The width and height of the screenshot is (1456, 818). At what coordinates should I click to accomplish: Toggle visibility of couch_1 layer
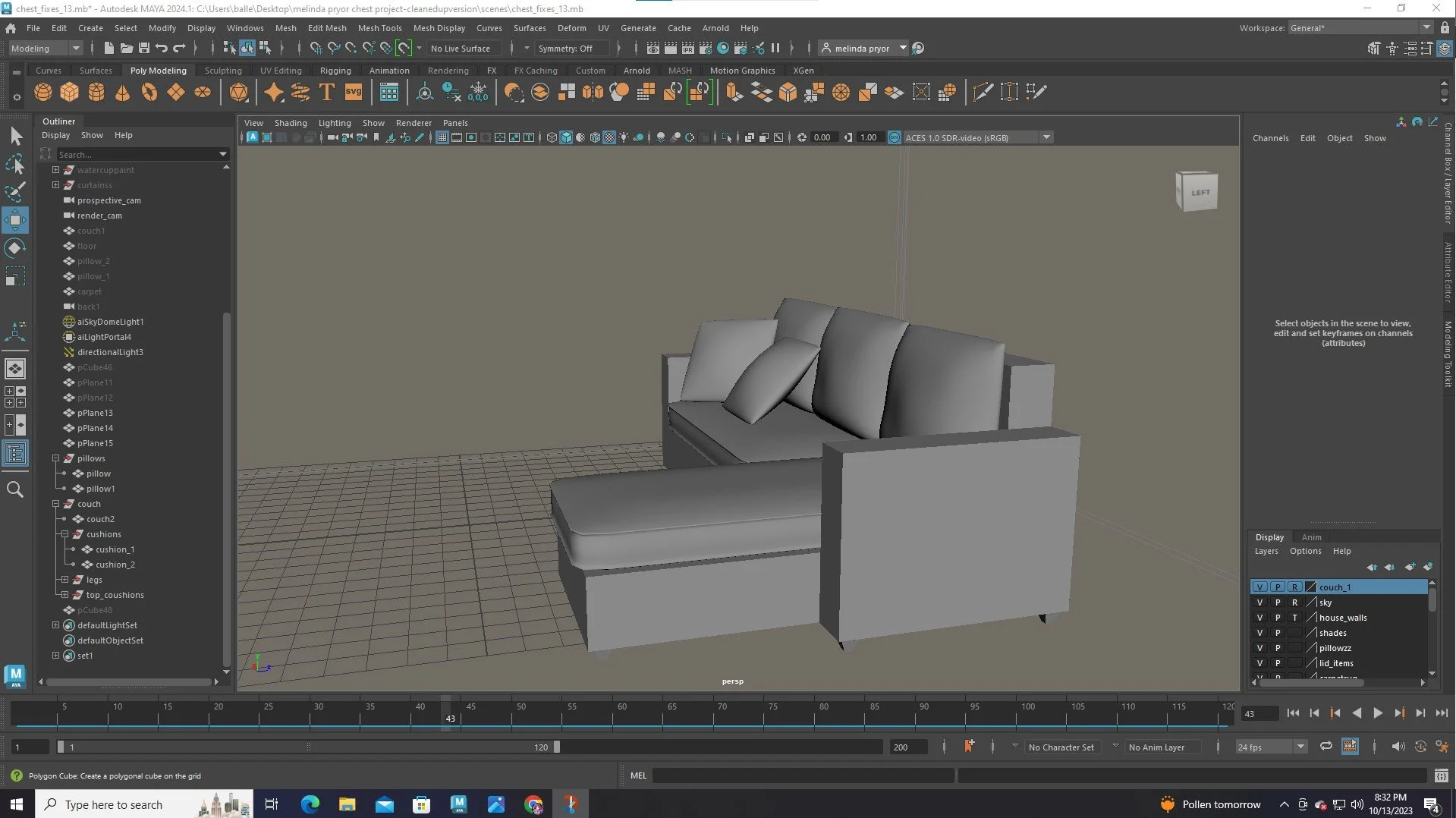1259,587
